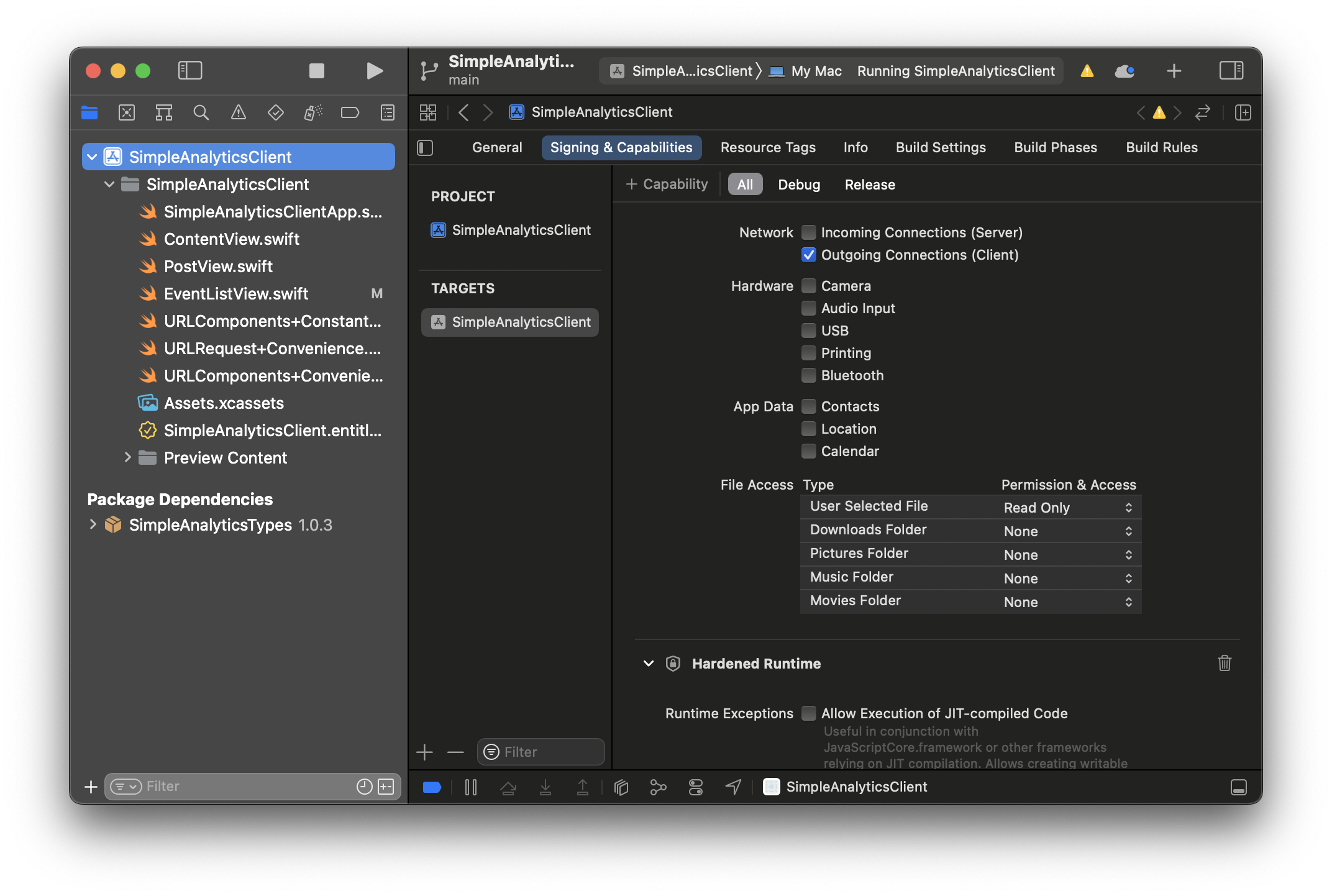Hide the project and targets list
Image resolution: width=1332 pixels, height=896 pixels.
(x=425, y=148)
